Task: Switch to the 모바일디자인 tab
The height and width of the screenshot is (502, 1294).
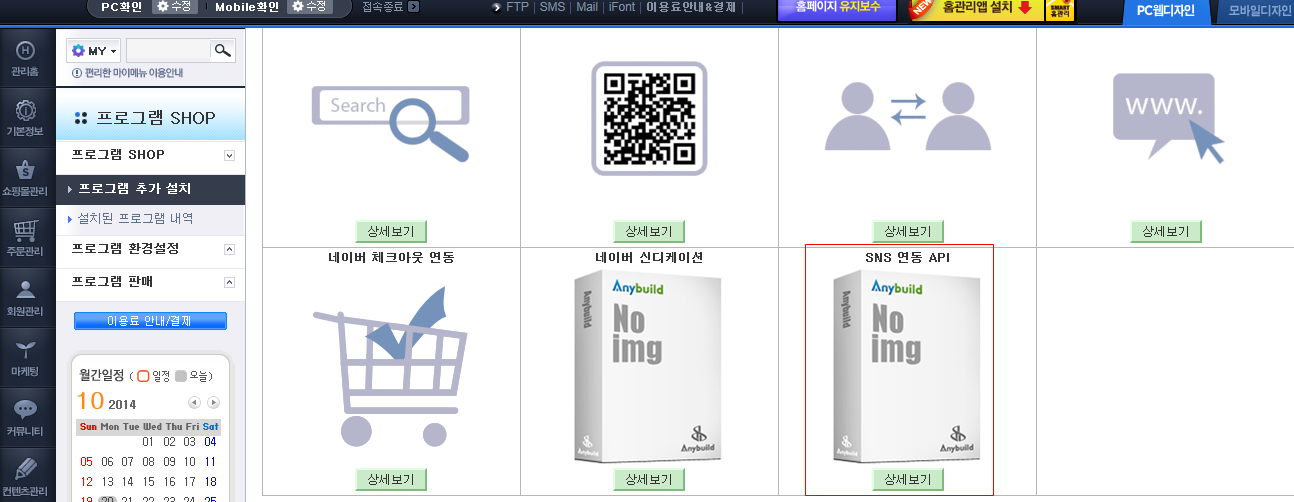Action: point(1253,11)
